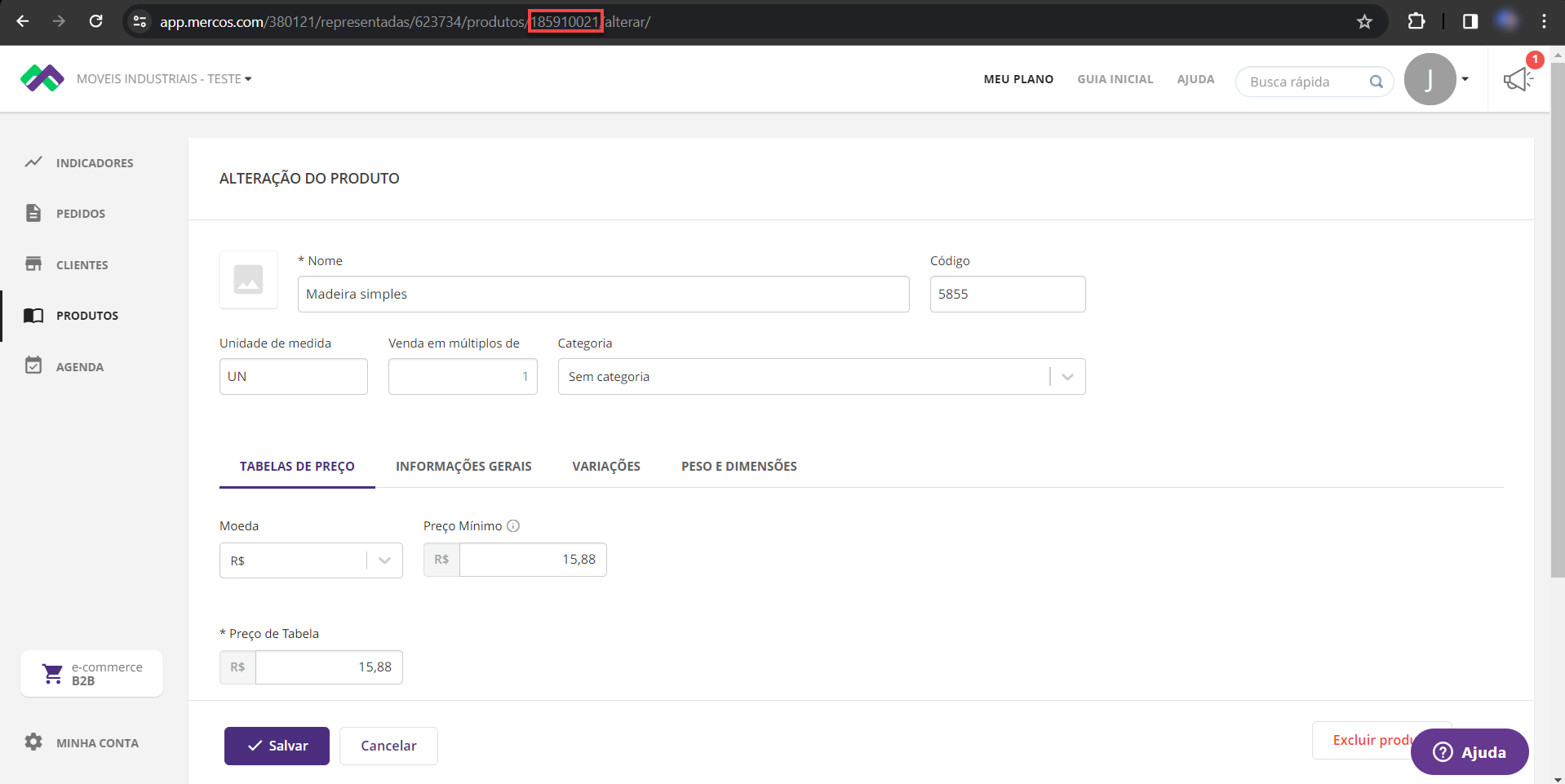Open the announcements megaphone icon
The height and width of the screenshot is (784, 1565).
tap(1517, 79)
